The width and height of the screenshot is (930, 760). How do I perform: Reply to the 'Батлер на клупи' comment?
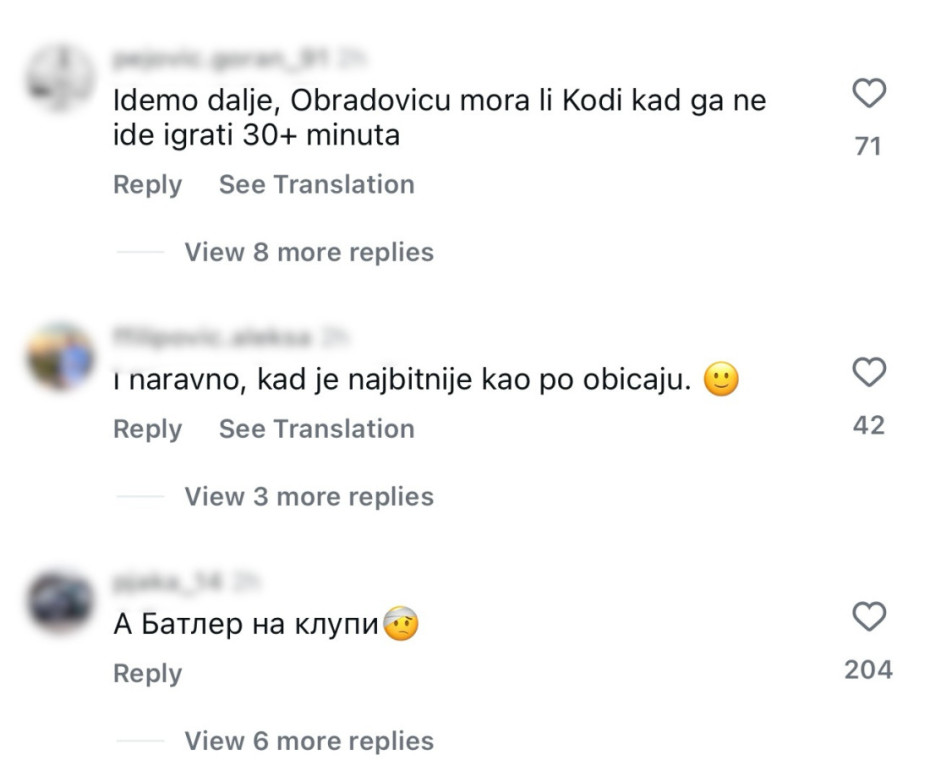[147, 674]
